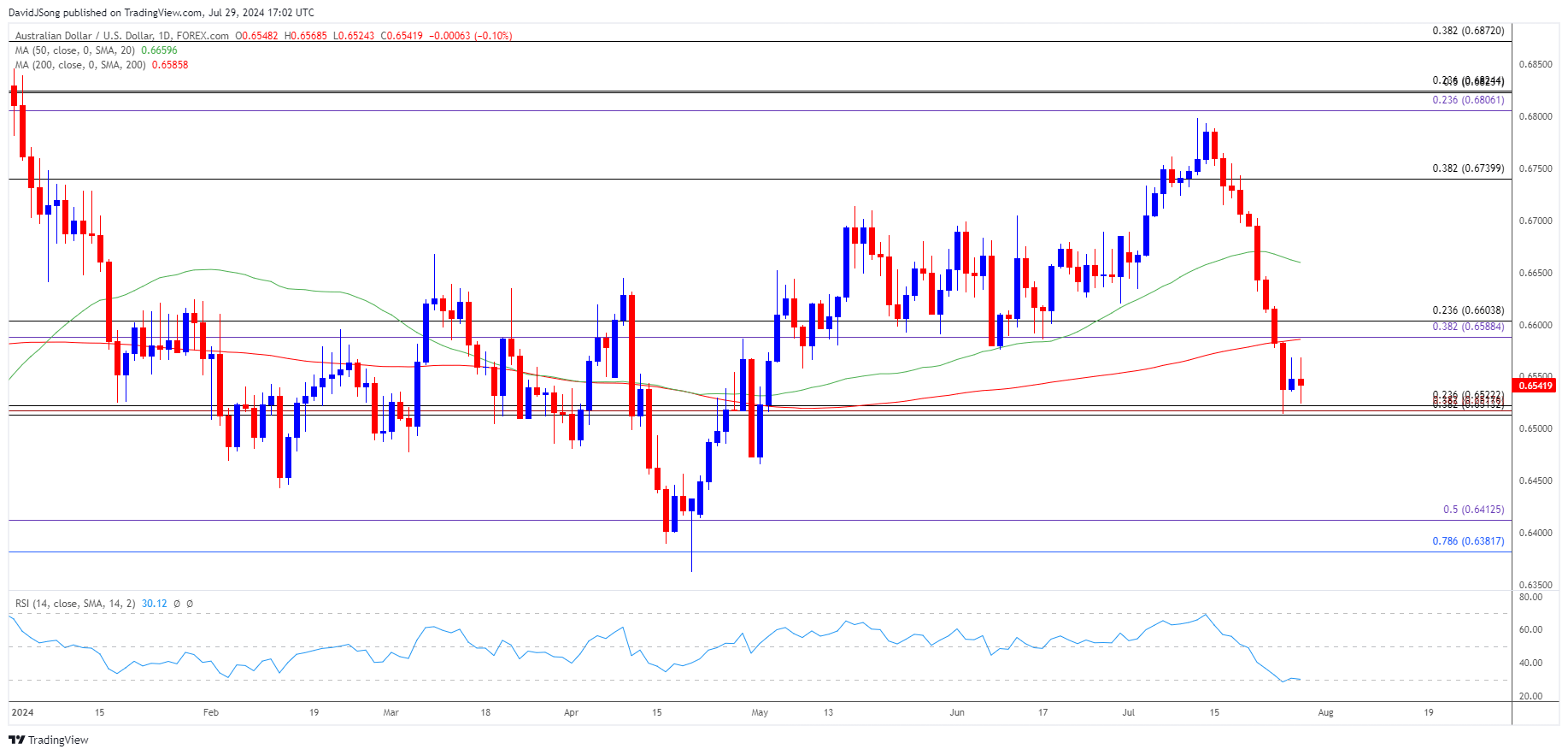Click the 0.236 (0.66038) Fibonacci label
Viewport: 1568px width, 755px height.
pyautogui.click(x=1468, y=310)
